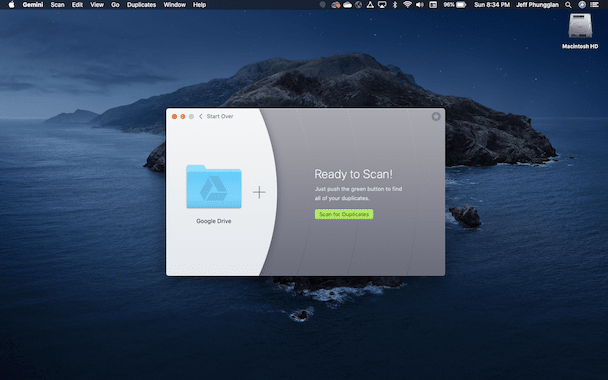Open the Wi-Fi status menu
The height and width of the screenshot is (380, 608).
407,5
